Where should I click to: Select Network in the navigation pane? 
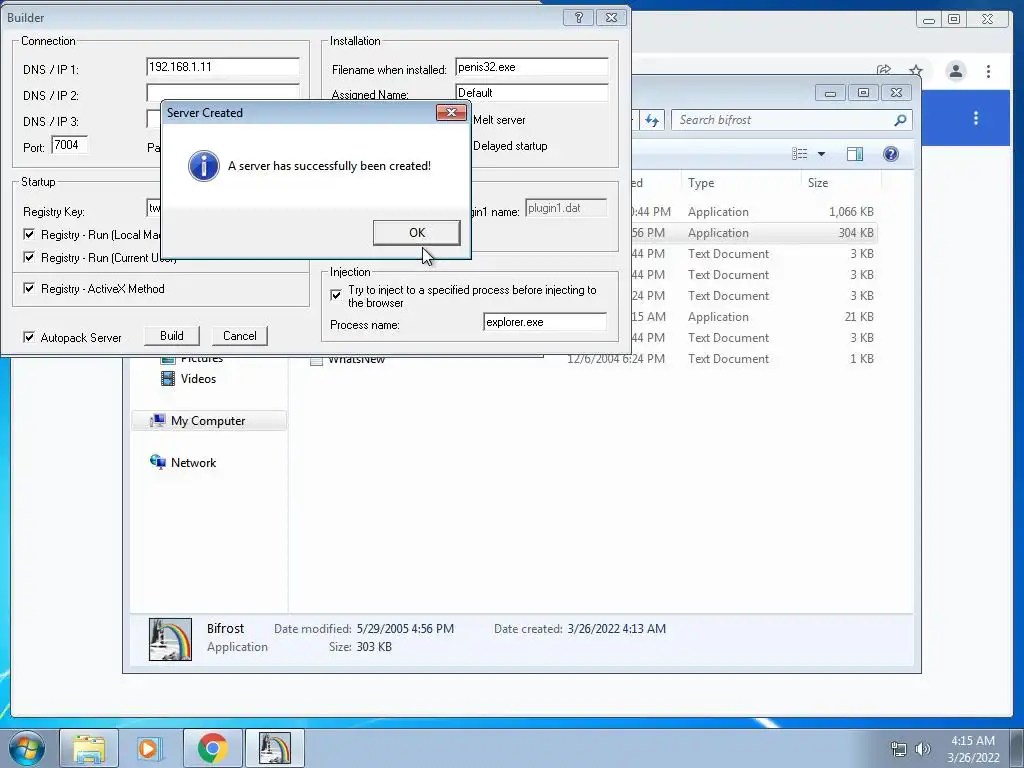click(x=193, y=462)
